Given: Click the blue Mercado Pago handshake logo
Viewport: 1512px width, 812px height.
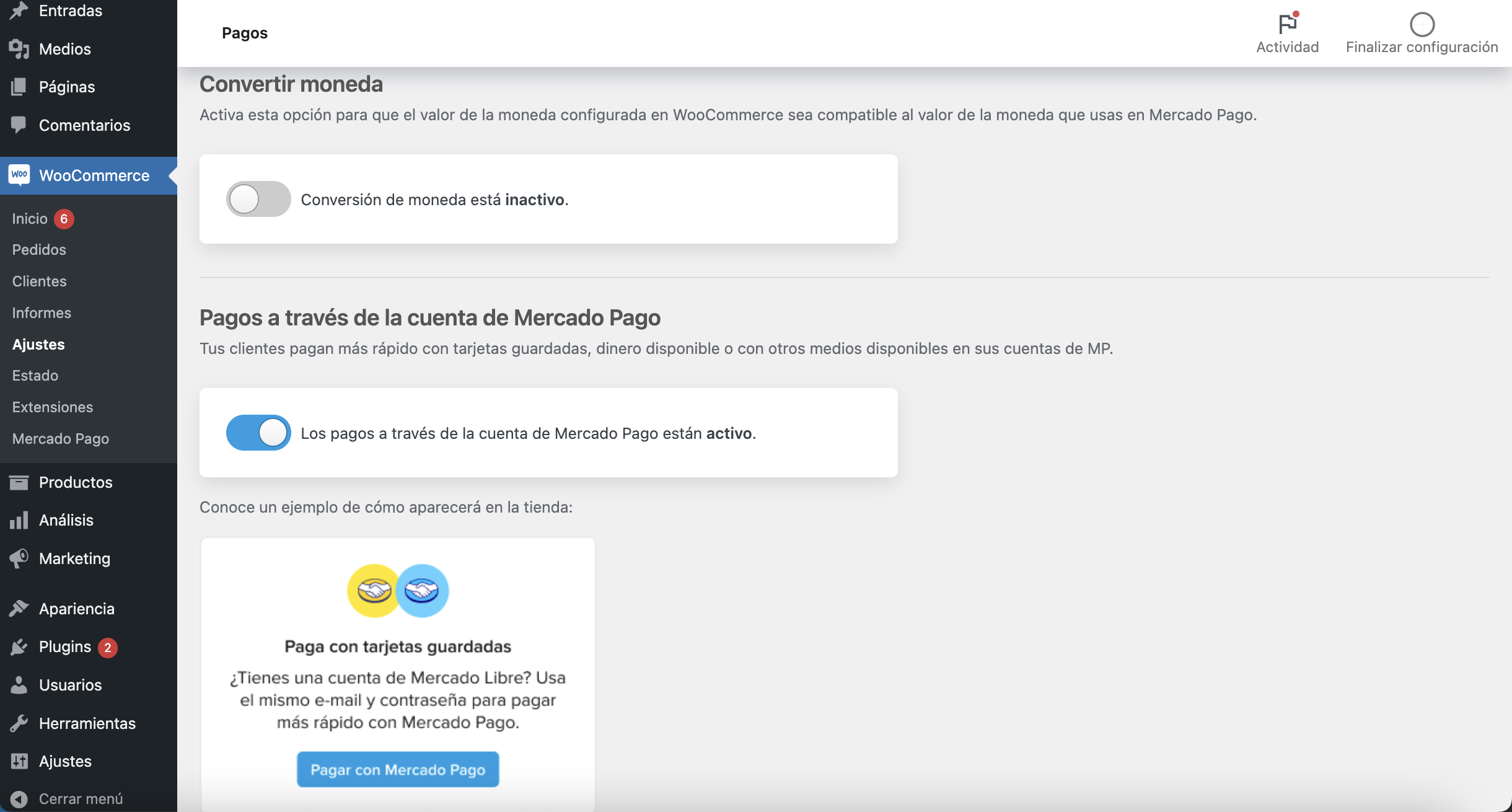Looking at the screenshot, I should click(422, 590).
